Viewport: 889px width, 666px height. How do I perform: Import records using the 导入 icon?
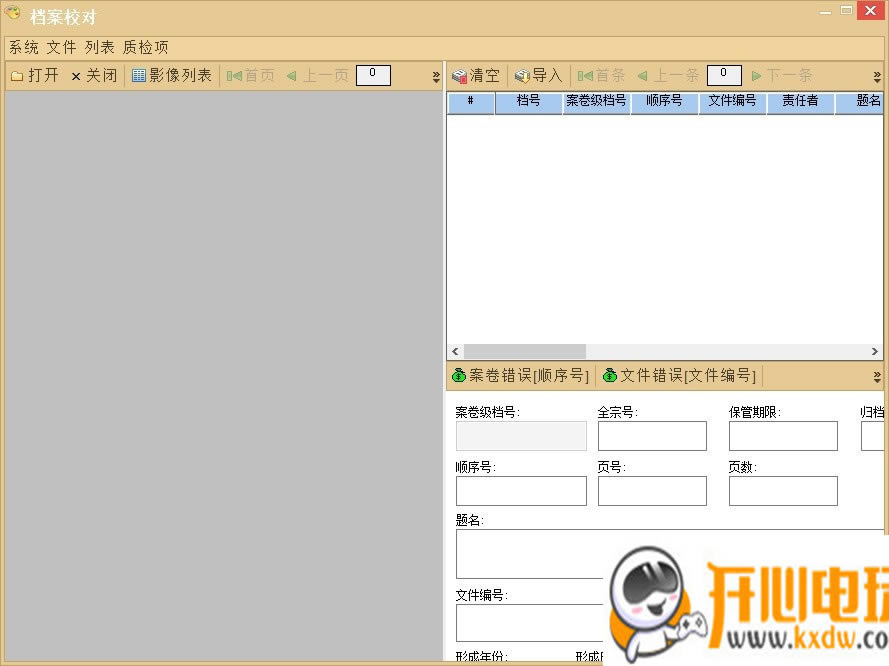click(538, 75)
